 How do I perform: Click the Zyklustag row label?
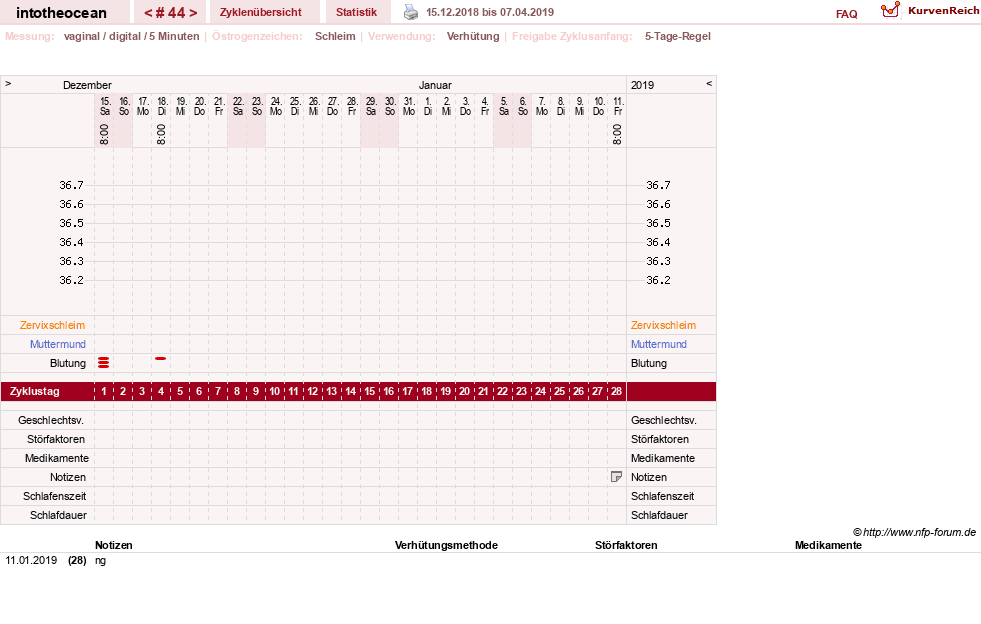tap(35, 391)
